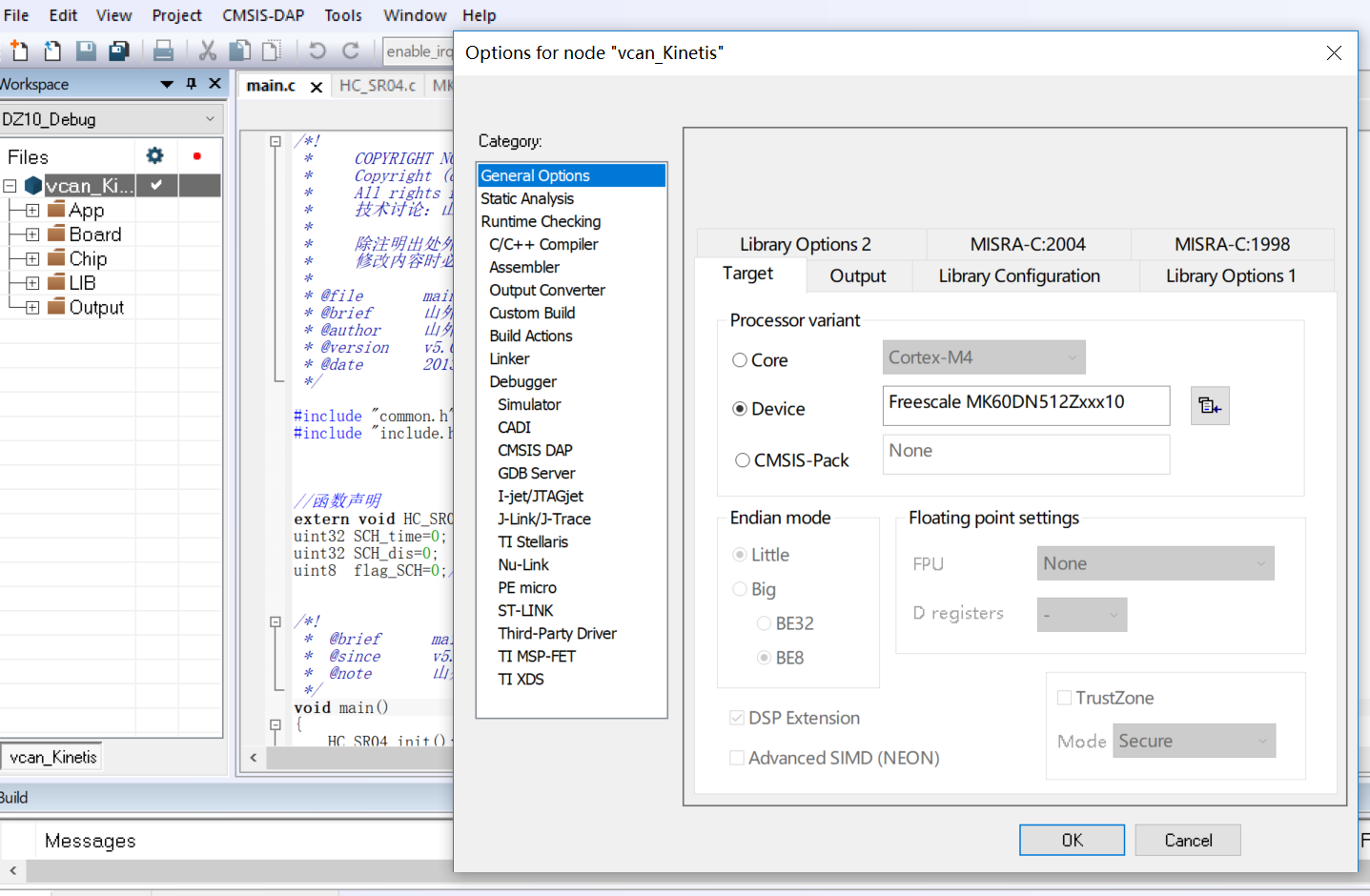Select the CMSIS-Pack radio button
Screen dimensions: 1370x896
coord(743,460)
